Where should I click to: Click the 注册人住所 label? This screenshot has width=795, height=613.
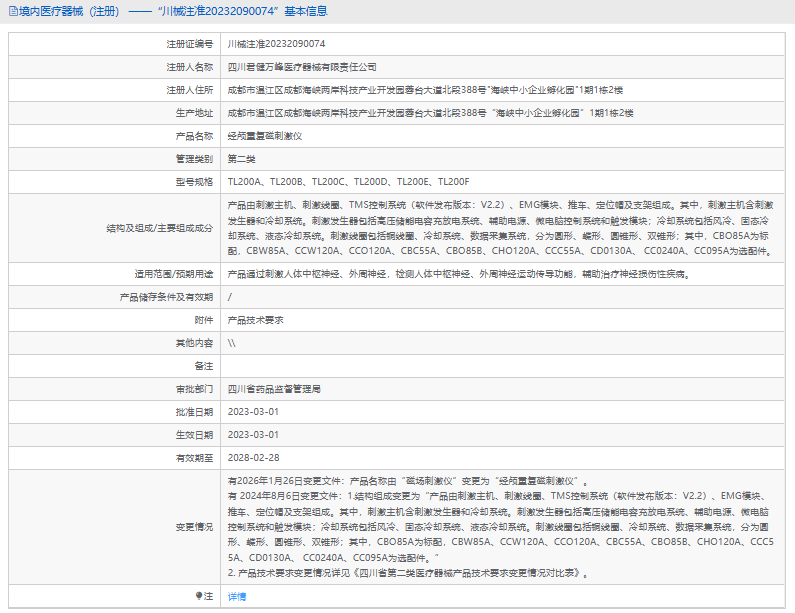pos(190,90)
